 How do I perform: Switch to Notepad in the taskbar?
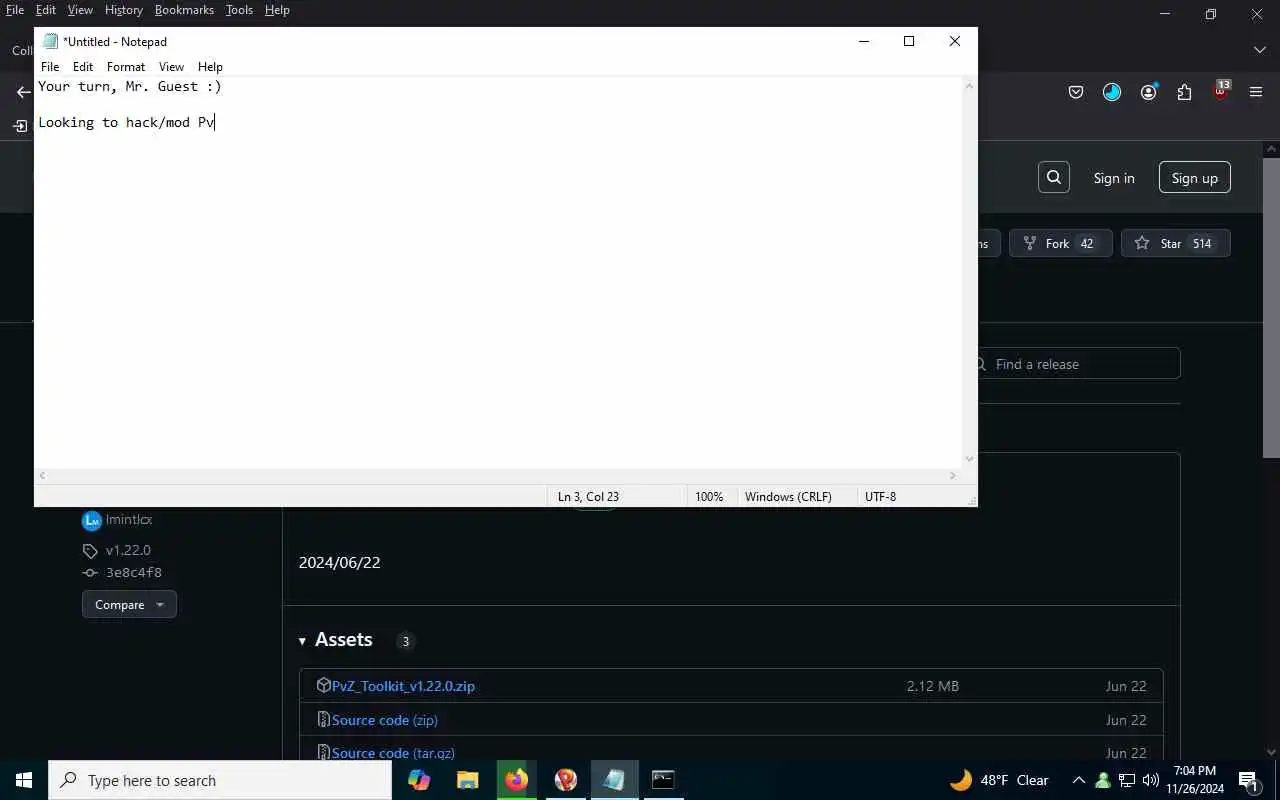click(614, 780)
